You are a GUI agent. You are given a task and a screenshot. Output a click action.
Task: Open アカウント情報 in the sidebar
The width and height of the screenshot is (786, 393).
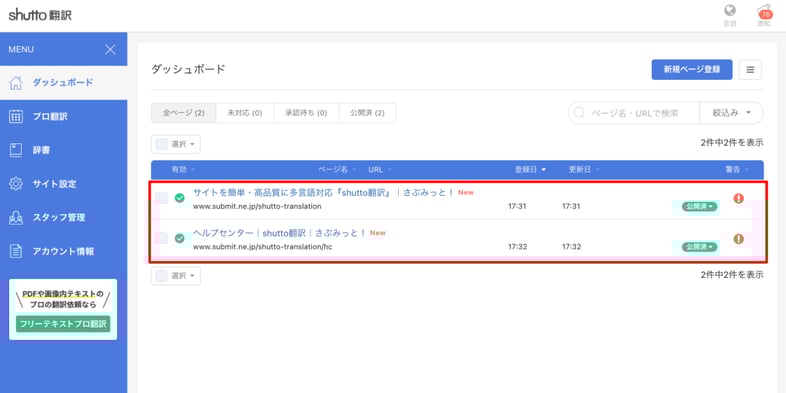tap(64, 251)
